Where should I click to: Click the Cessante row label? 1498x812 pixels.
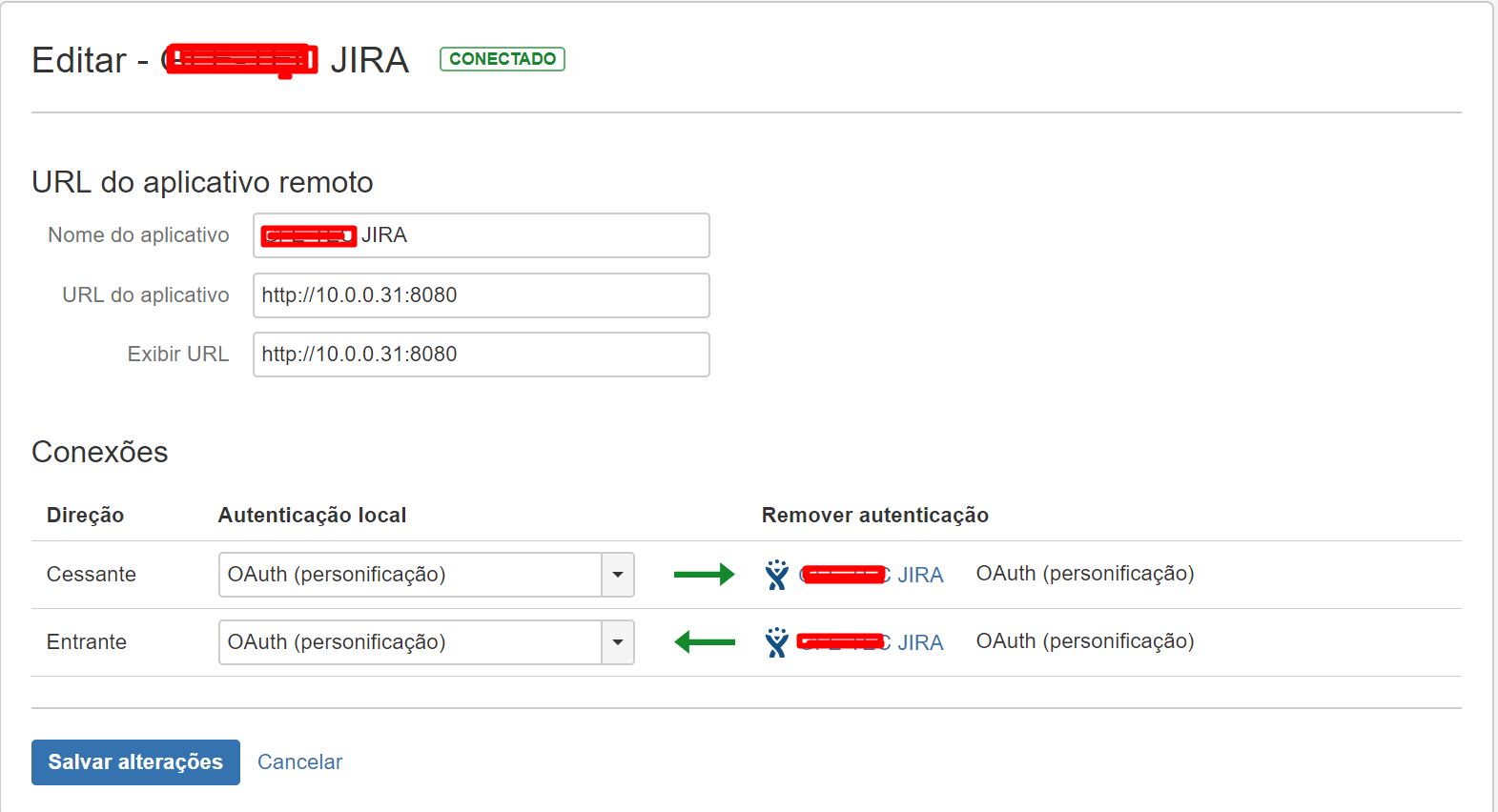point(92,575)
